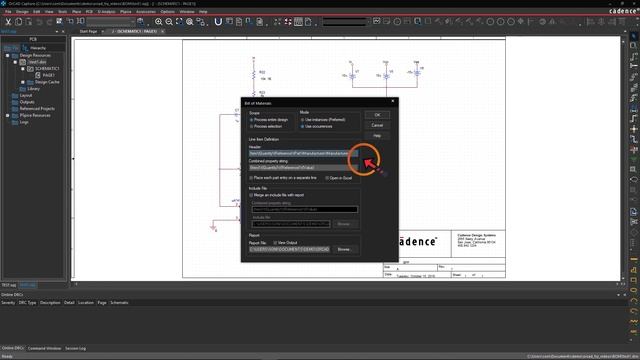Click the Zoom Out magnifier icon
Screen dimensions: 640x360
pos(169,22)
